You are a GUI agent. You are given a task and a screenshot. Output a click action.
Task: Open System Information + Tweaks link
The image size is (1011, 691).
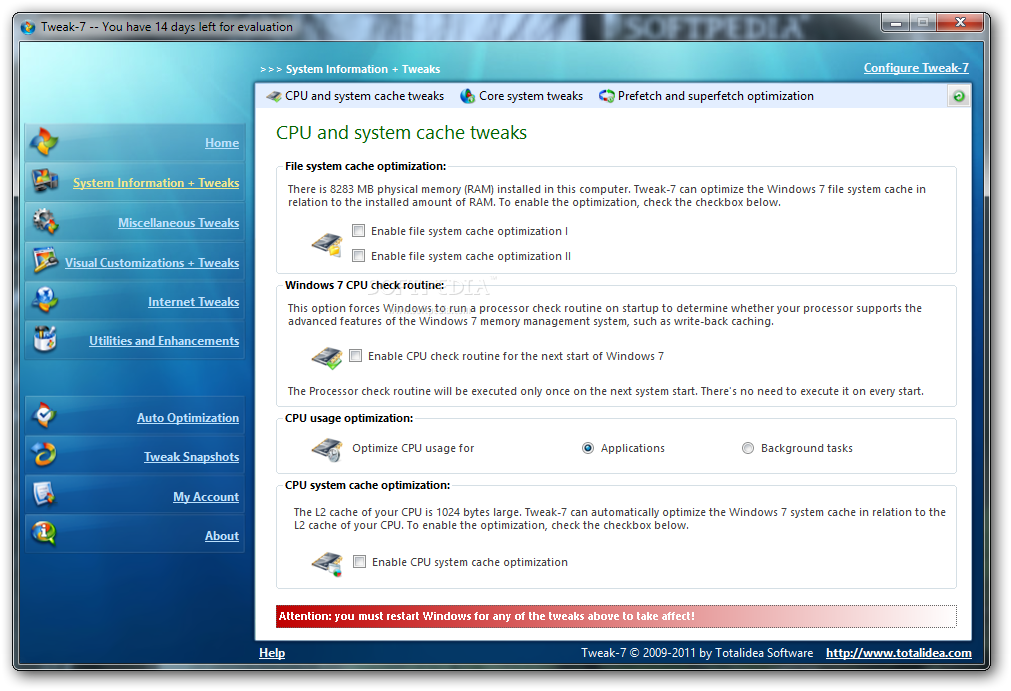(x=156, y=183)
